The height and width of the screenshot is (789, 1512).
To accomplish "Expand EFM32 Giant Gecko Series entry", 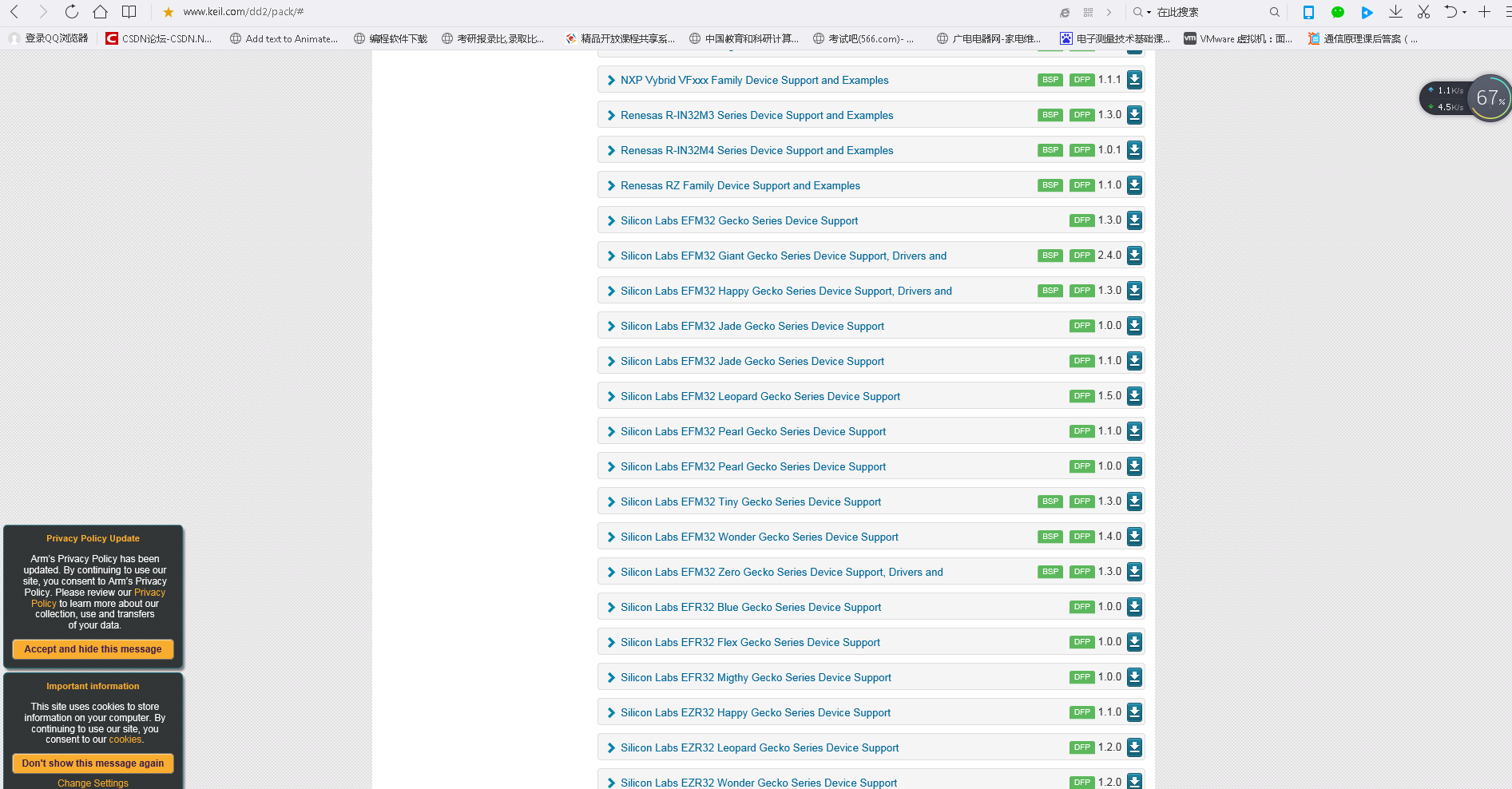I will click(x=611, y=256).
